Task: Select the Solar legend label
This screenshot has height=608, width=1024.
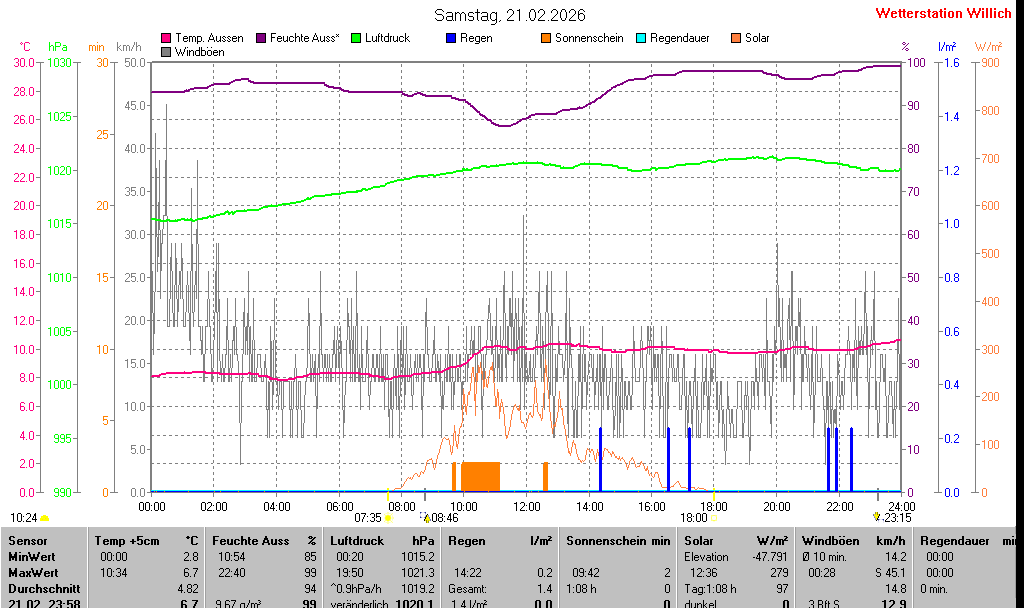Action: pyautogui.click(x=757, y=38)
